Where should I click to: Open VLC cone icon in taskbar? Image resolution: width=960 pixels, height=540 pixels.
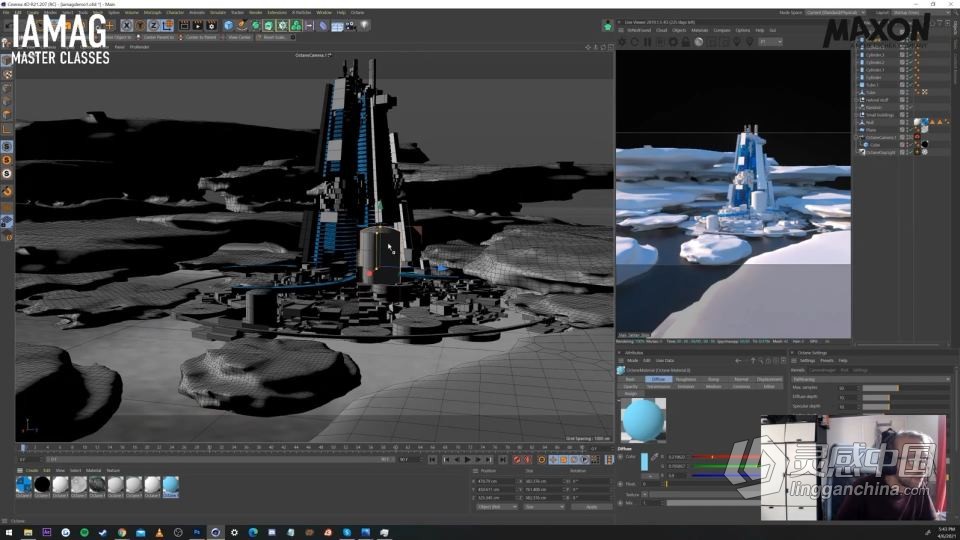pyautogui.click(x=159, y=533)
